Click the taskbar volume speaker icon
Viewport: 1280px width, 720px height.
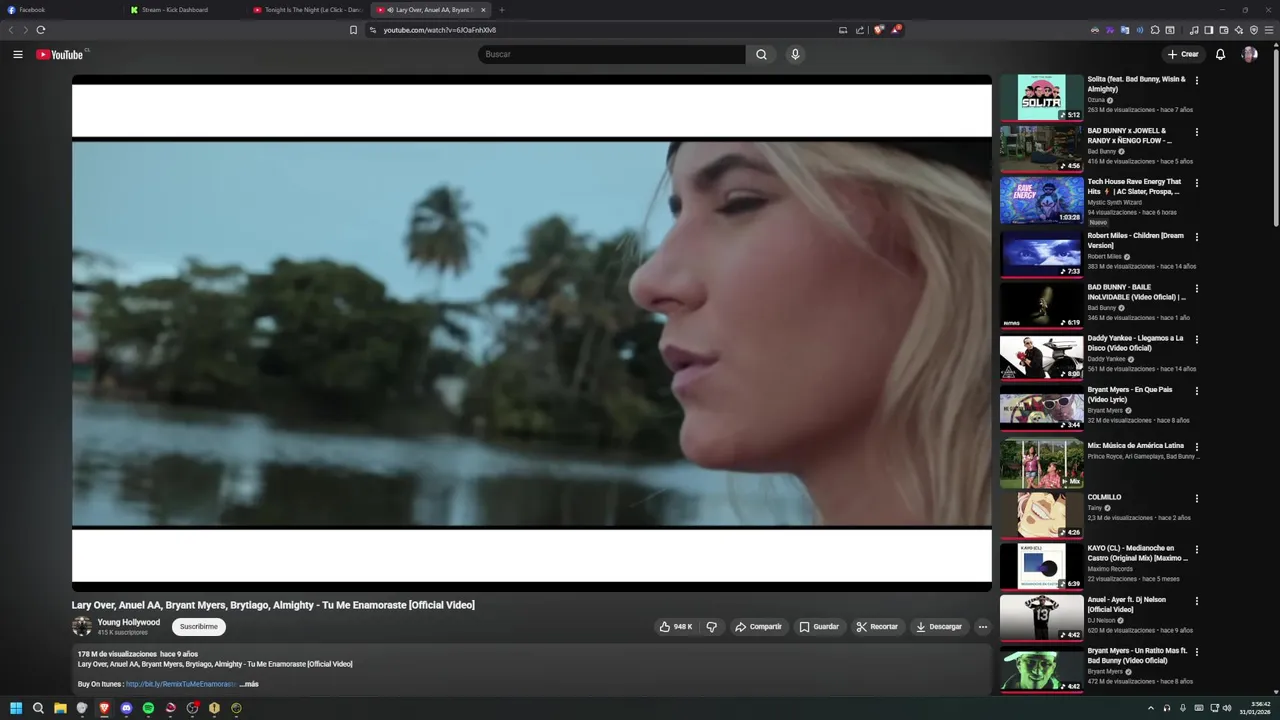click(x=1227, y=708)
